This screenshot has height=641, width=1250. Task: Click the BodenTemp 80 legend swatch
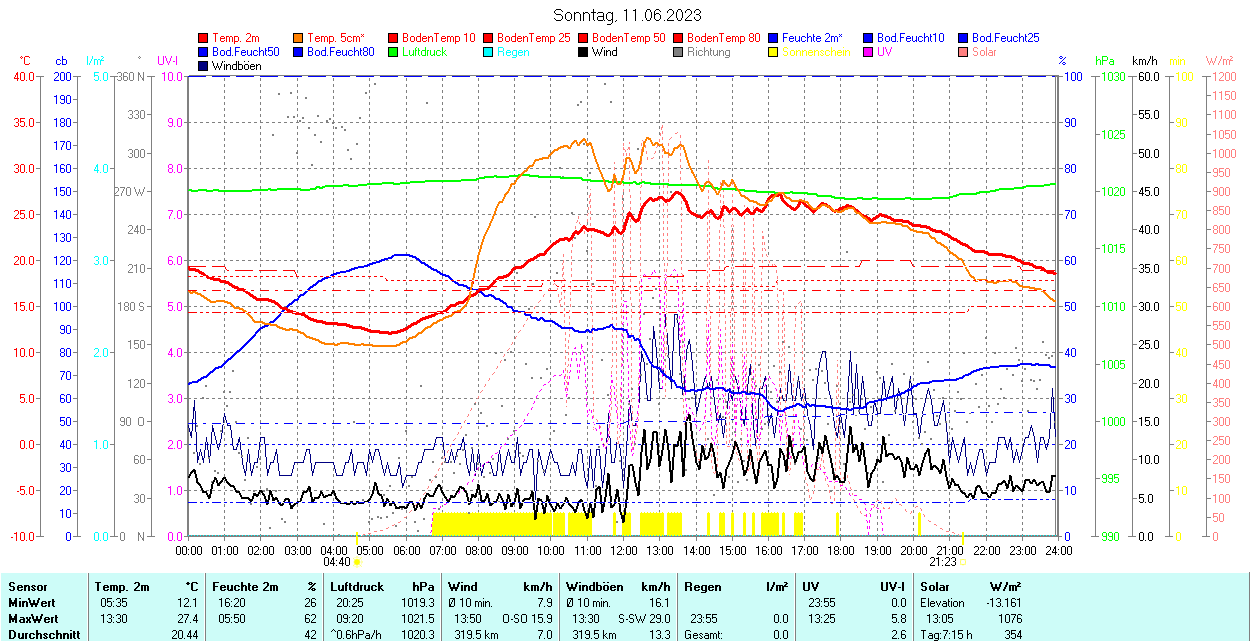[x=678, y=38]
